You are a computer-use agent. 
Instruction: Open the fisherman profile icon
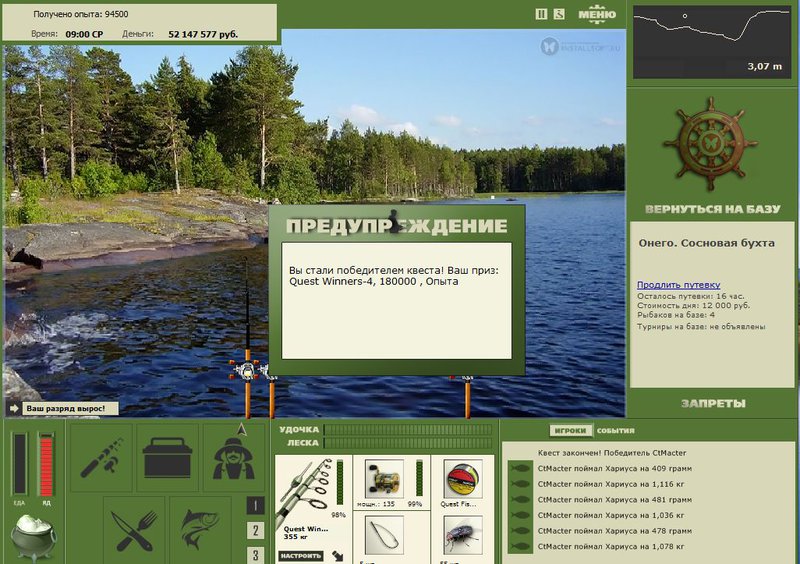(x=234, y=457)
